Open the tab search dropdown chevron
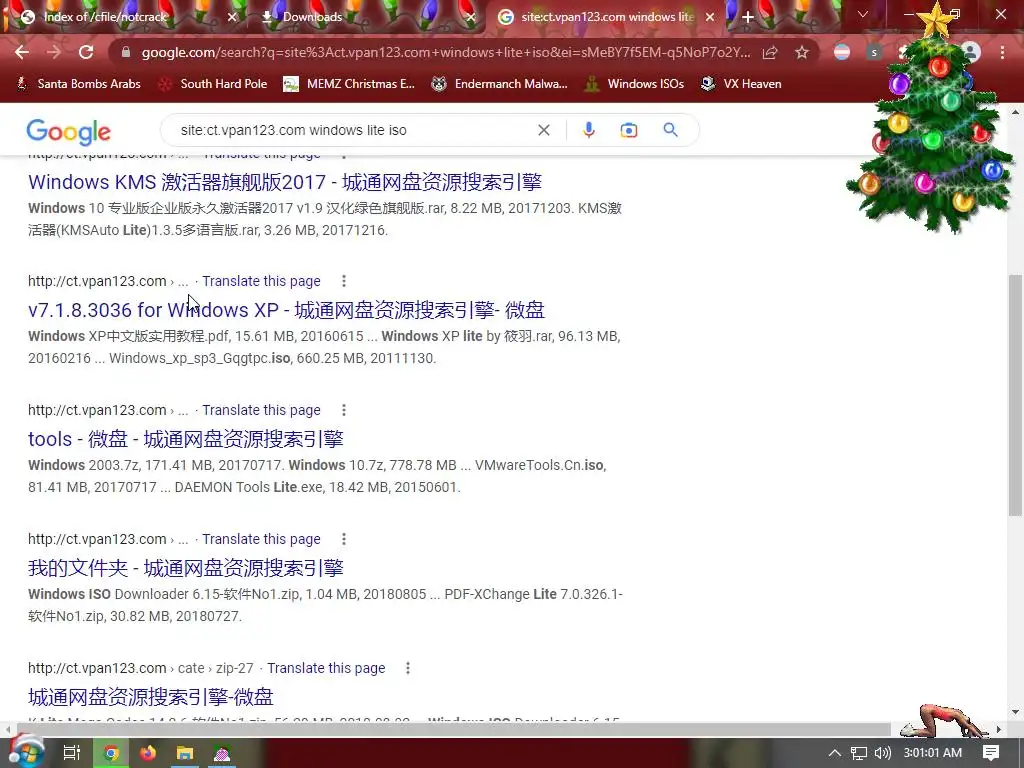Screen dimensions: 1024x768 point(862,14)
